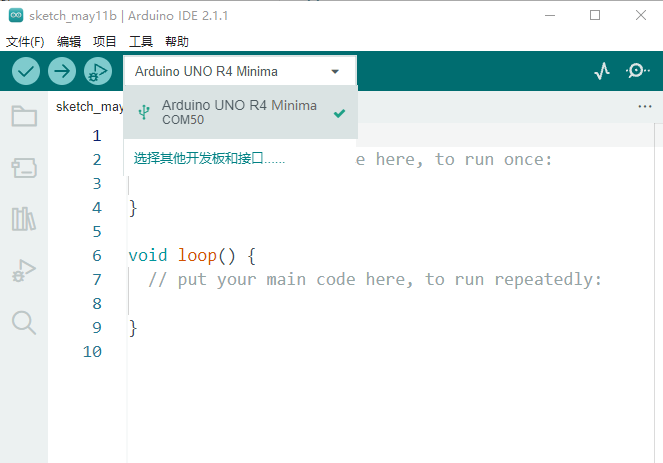Click line number 6 in gutter
663x463 pixels.
(x=97, y=255)
